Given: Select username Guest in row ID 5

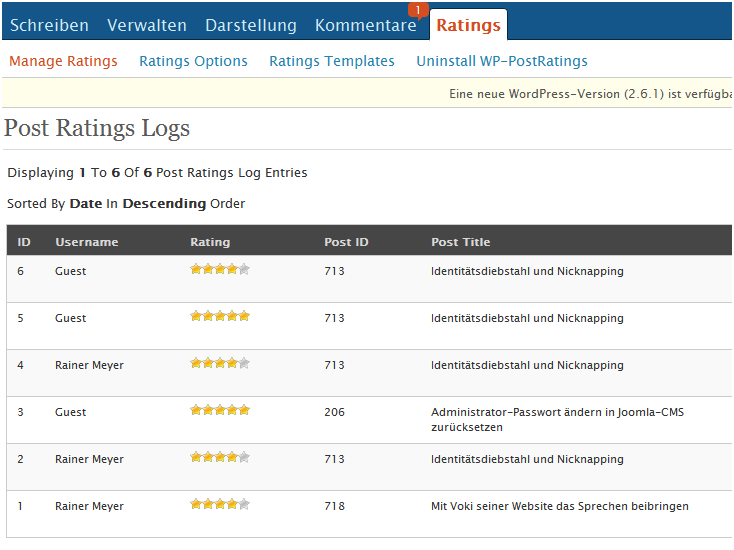Looking at the screenshot, I should pos(71,318).
